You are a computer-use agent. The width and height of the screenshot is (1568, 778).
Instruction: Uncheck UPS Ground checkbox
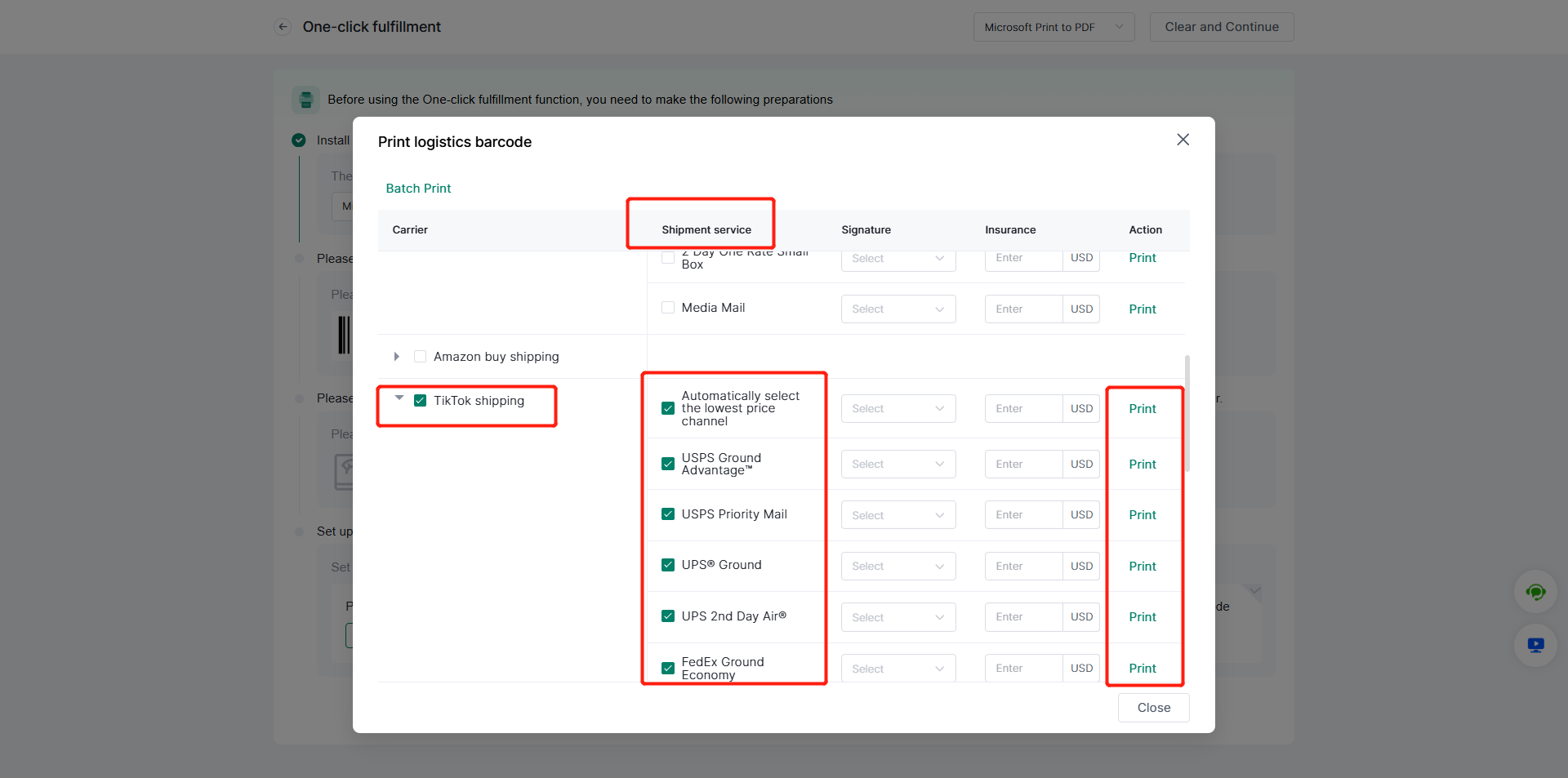[x=668, y=565]
